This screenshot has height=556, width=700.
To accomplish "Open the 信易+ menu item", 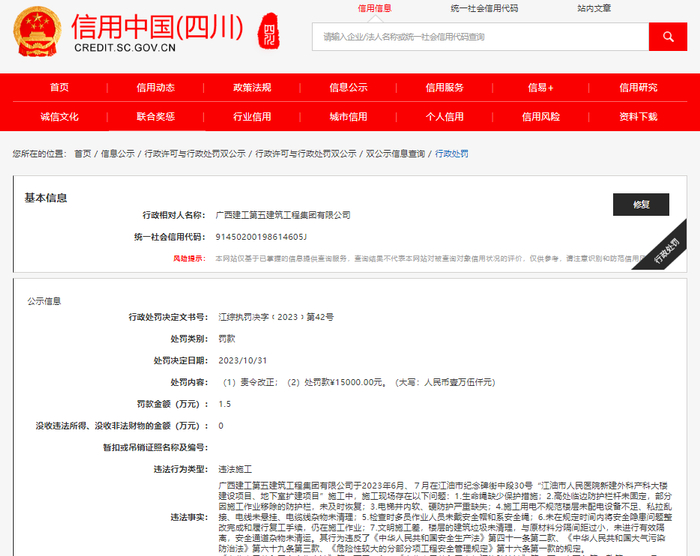I will [x=541, y=88].
